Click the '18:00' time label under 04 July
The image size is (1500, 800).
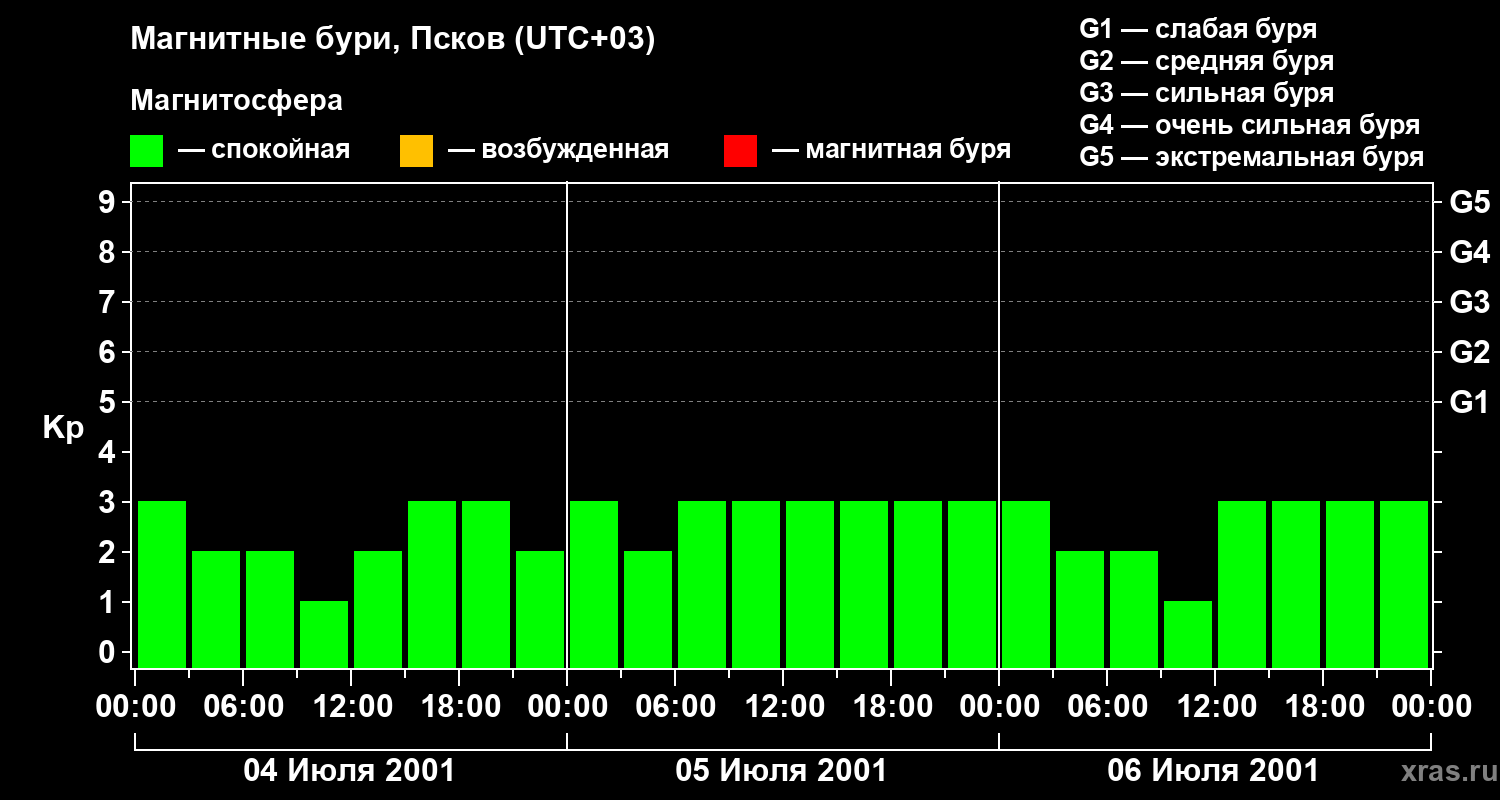click(459, 707)
